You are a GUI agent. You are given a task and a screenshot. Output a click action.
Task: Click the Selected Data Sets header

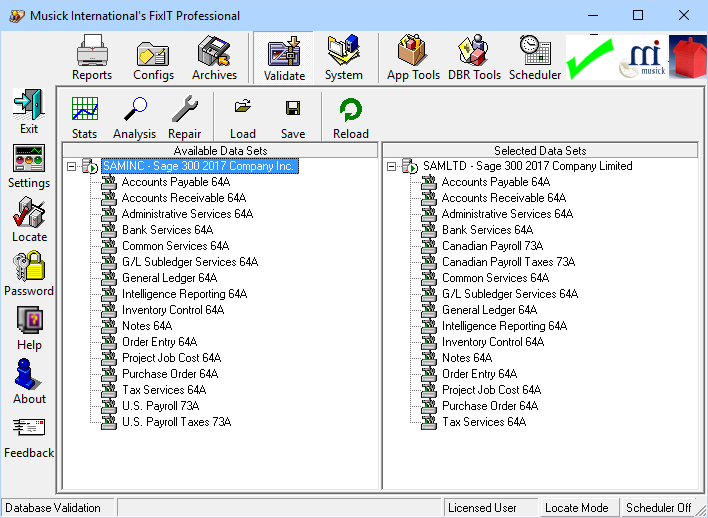[x=540, y=150]
